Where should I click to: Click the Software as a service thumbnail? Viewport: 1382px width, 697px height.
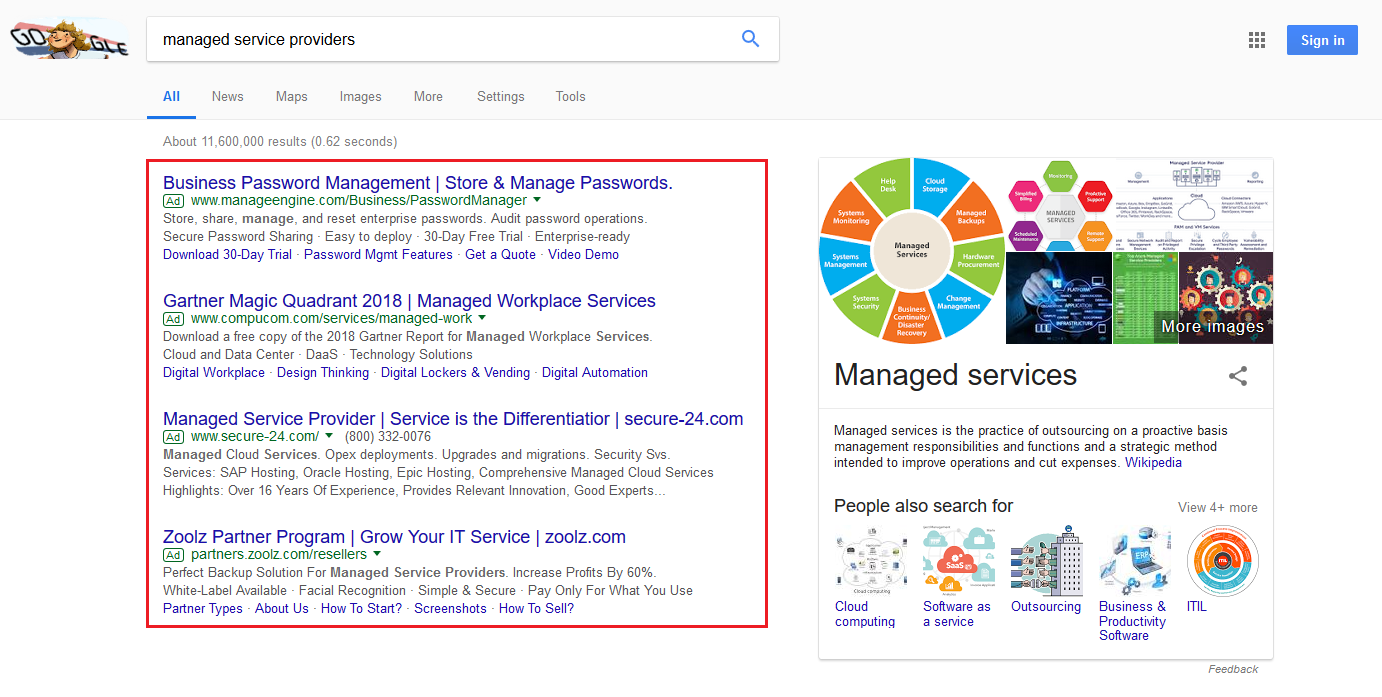coord(959,559)
